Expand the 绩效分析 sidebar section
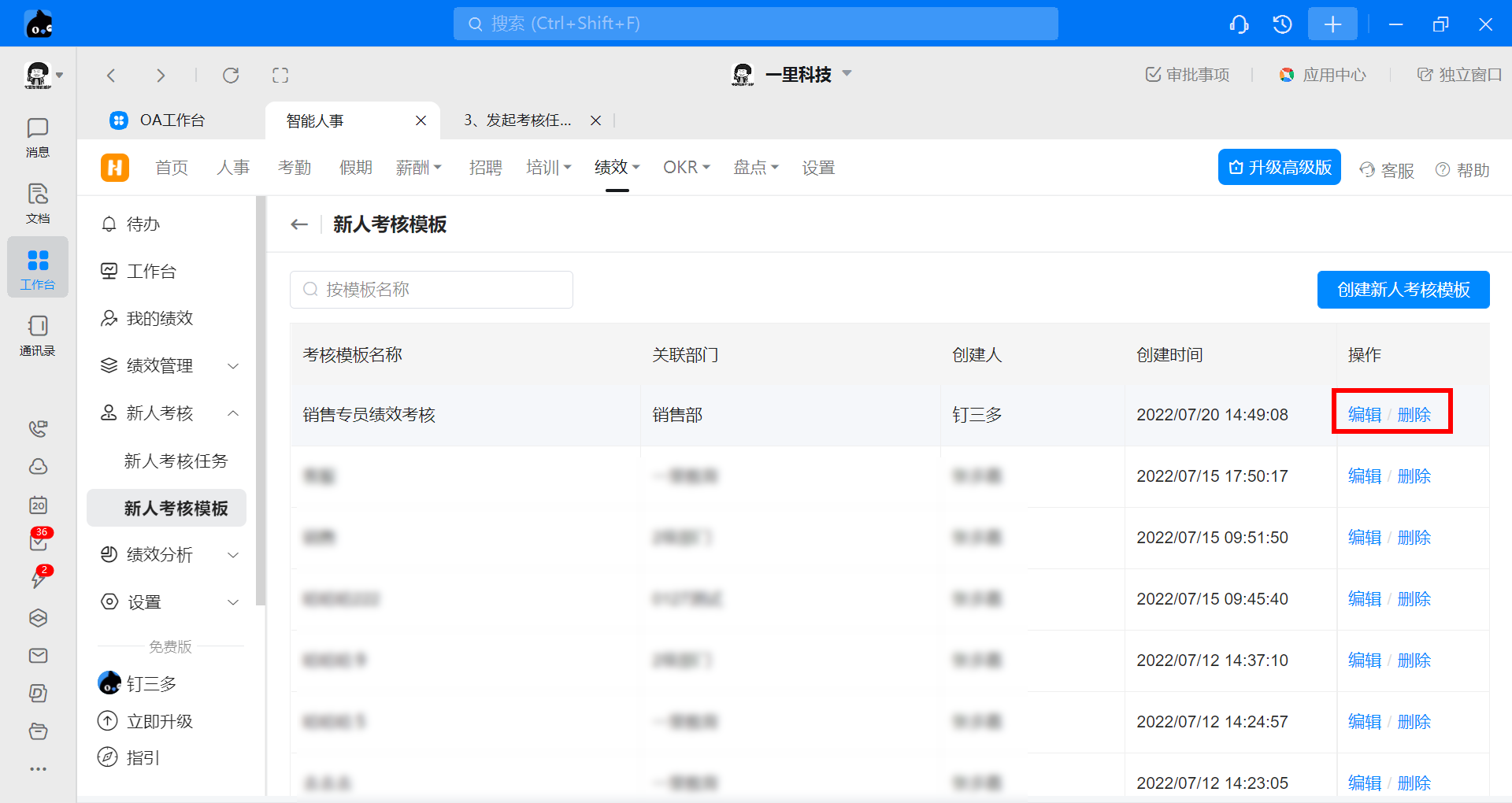 point(233,555)
